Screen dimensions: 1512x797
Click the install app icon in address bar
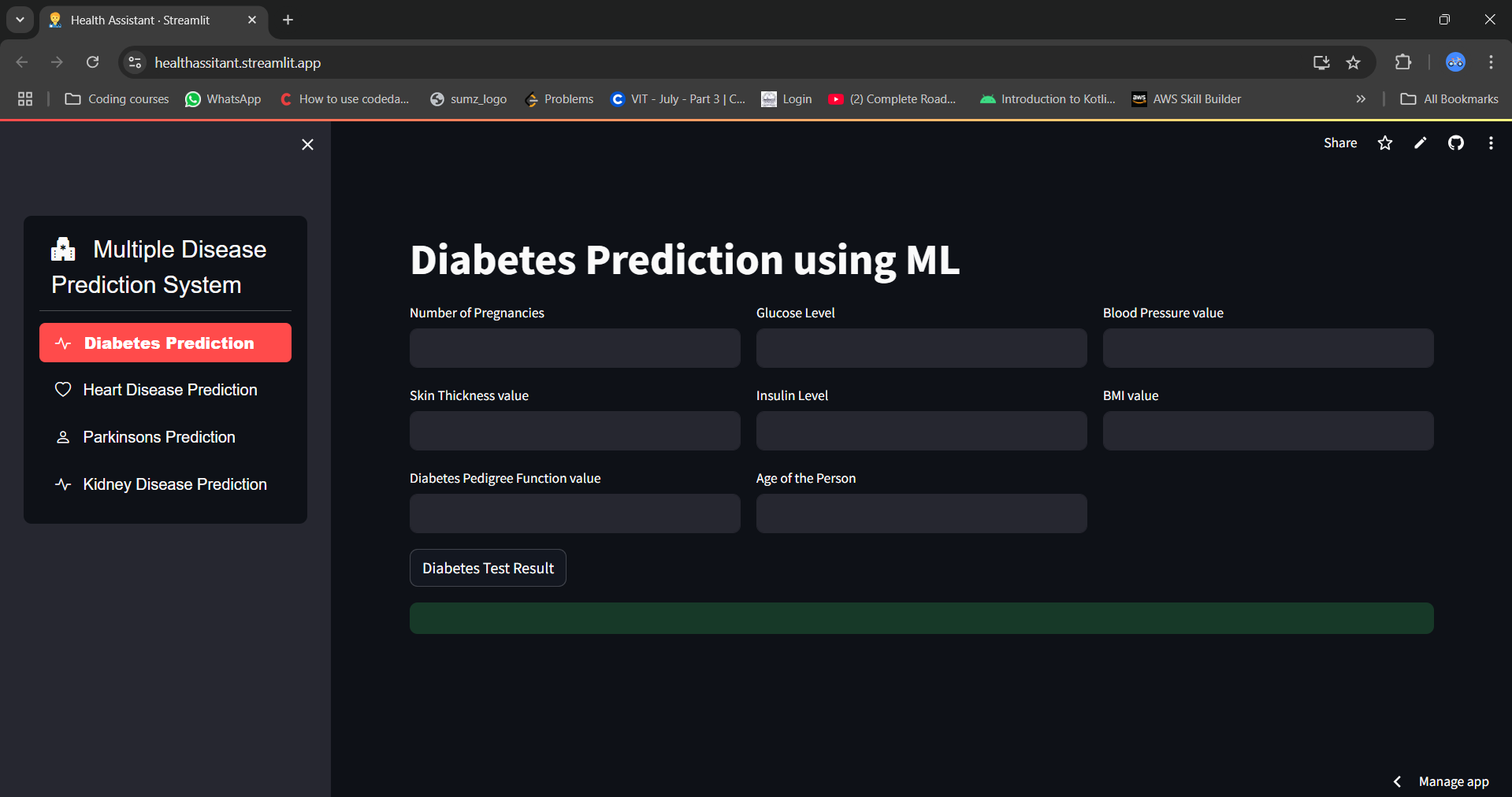coord(1321,62)
